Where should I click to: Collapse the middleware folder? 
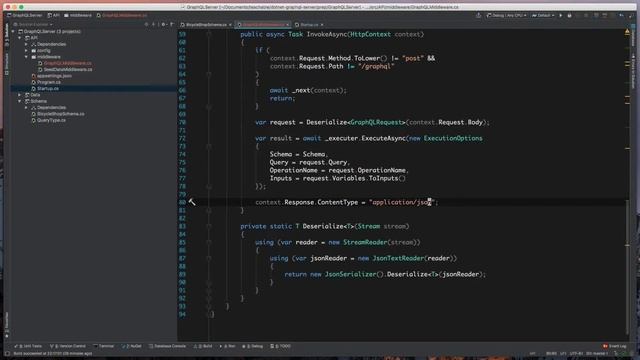(x=26, y=57)
